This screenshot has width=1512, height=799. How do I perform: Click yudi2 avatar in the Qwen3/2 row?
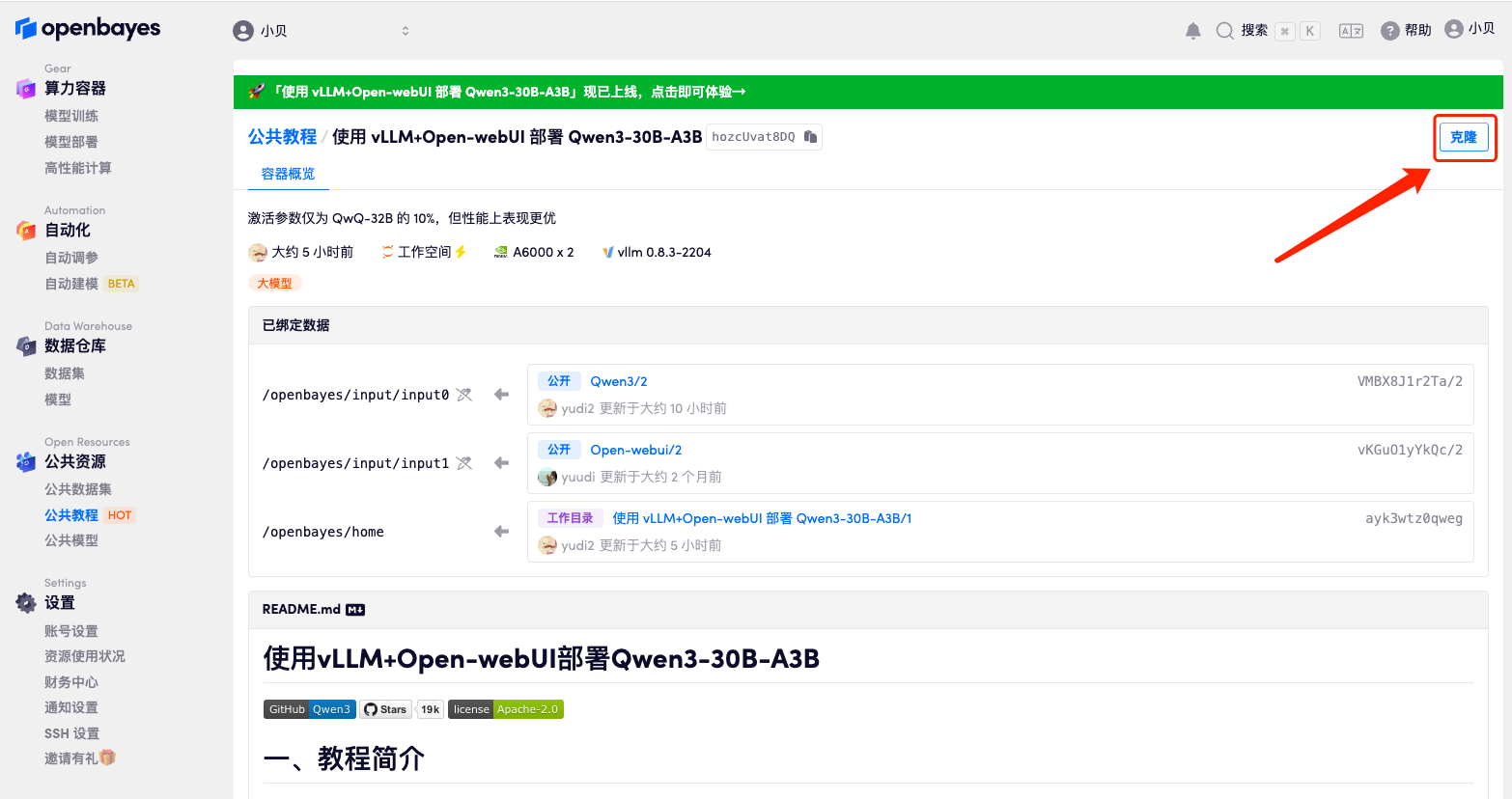tap(547, 408)
